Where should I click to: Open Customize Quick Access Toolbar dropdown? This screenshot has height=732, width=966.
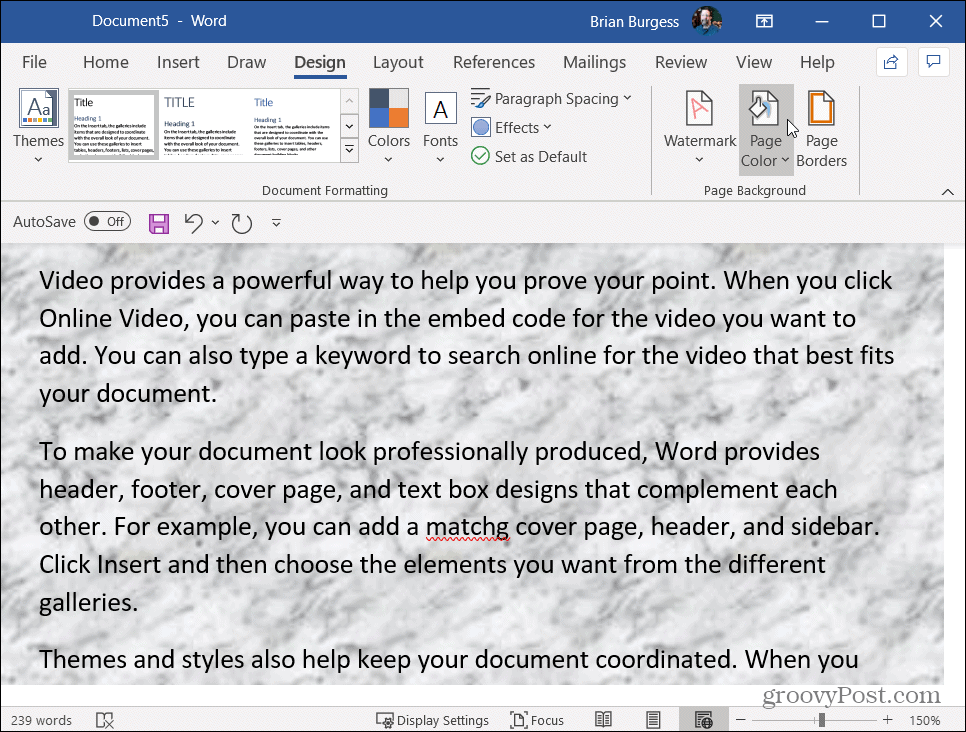tap(276, 223)
